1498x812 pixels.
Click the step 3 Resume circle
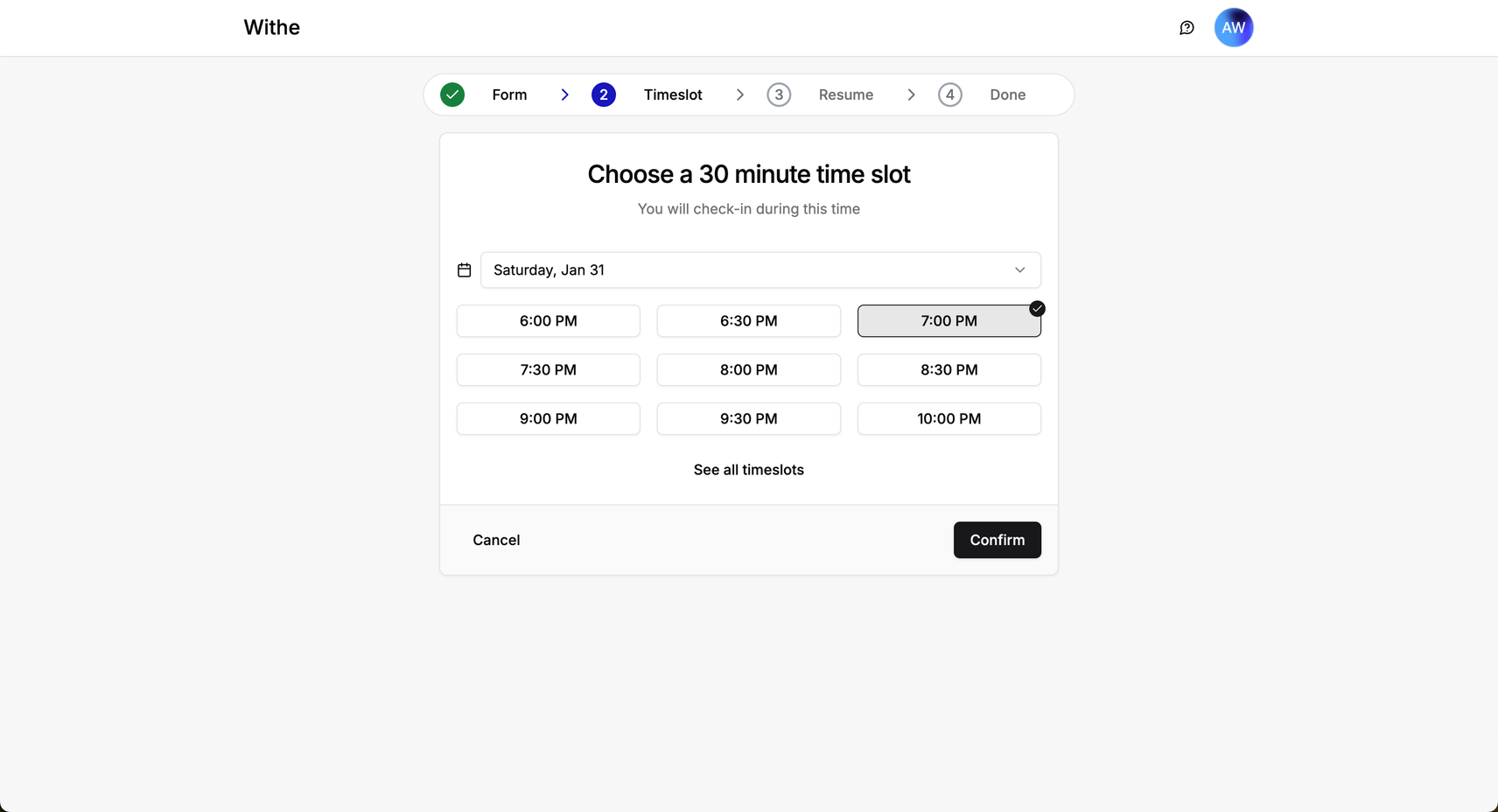[779, 94]
